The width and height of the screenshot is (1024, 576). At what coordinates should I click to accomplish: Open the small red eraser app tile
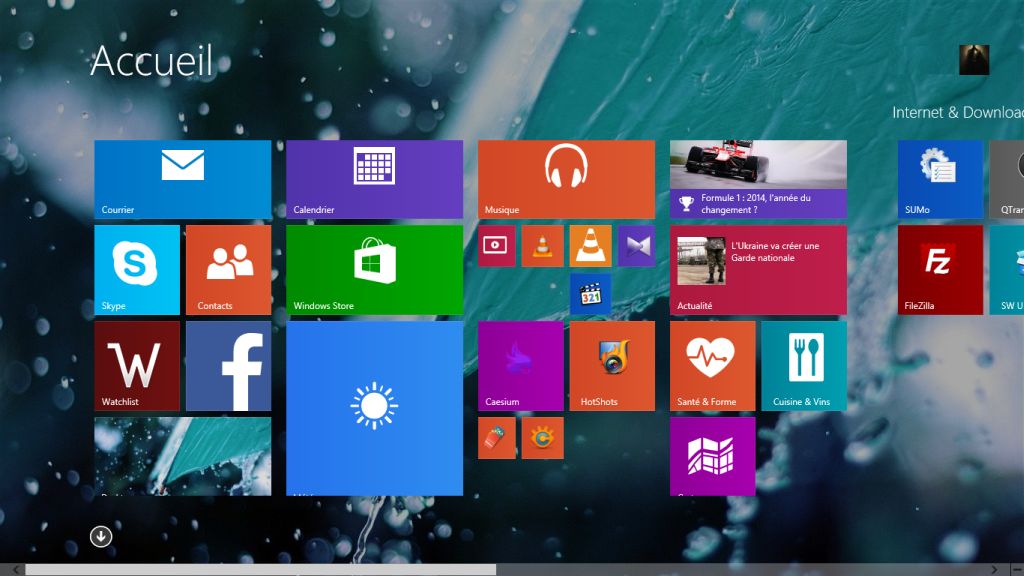coord(496,438)
